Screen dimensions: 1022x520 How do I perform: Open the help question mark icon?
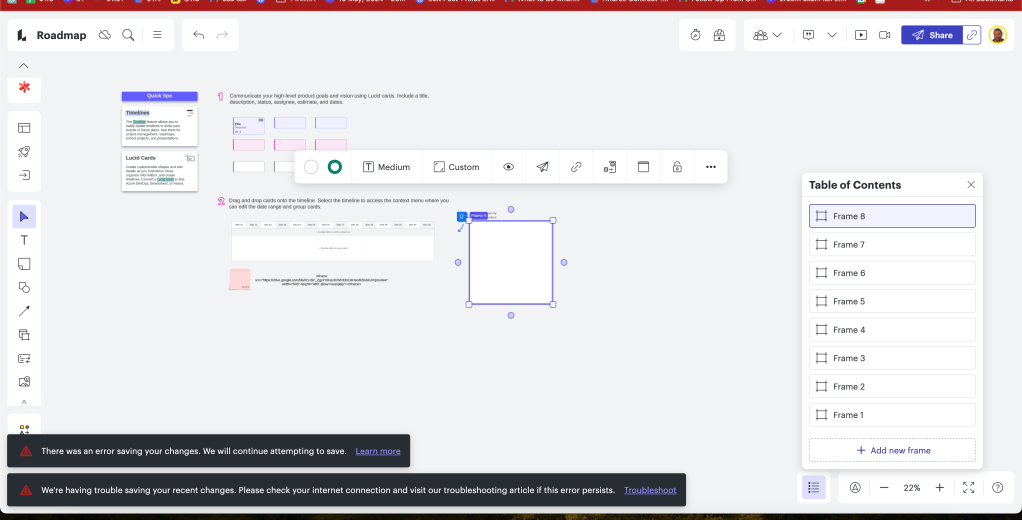pyautogui.click(x=997, y=487)
